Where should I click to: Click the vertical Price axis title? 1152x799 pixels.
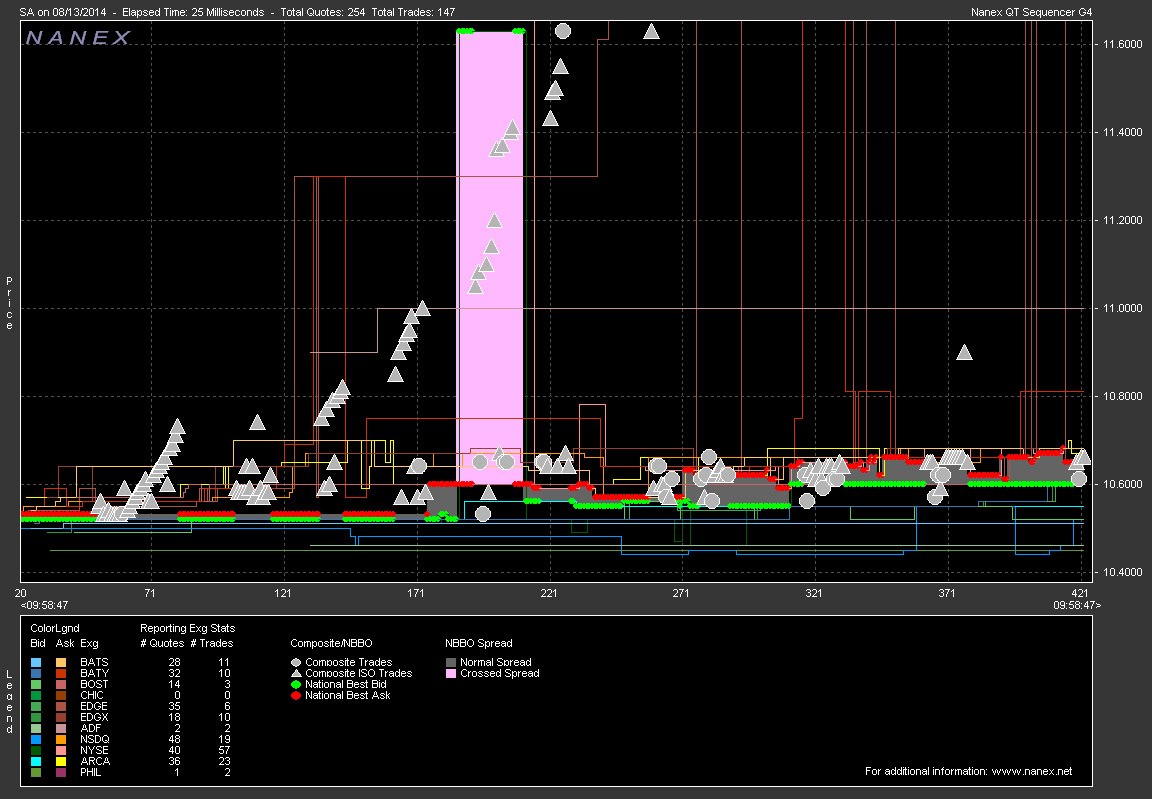9,303
